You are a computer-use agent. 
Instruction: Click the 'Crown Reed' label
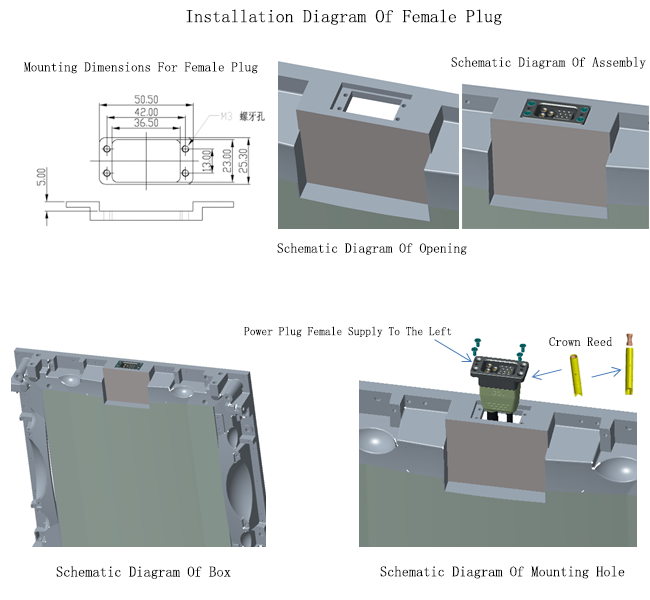click(580, 342)
